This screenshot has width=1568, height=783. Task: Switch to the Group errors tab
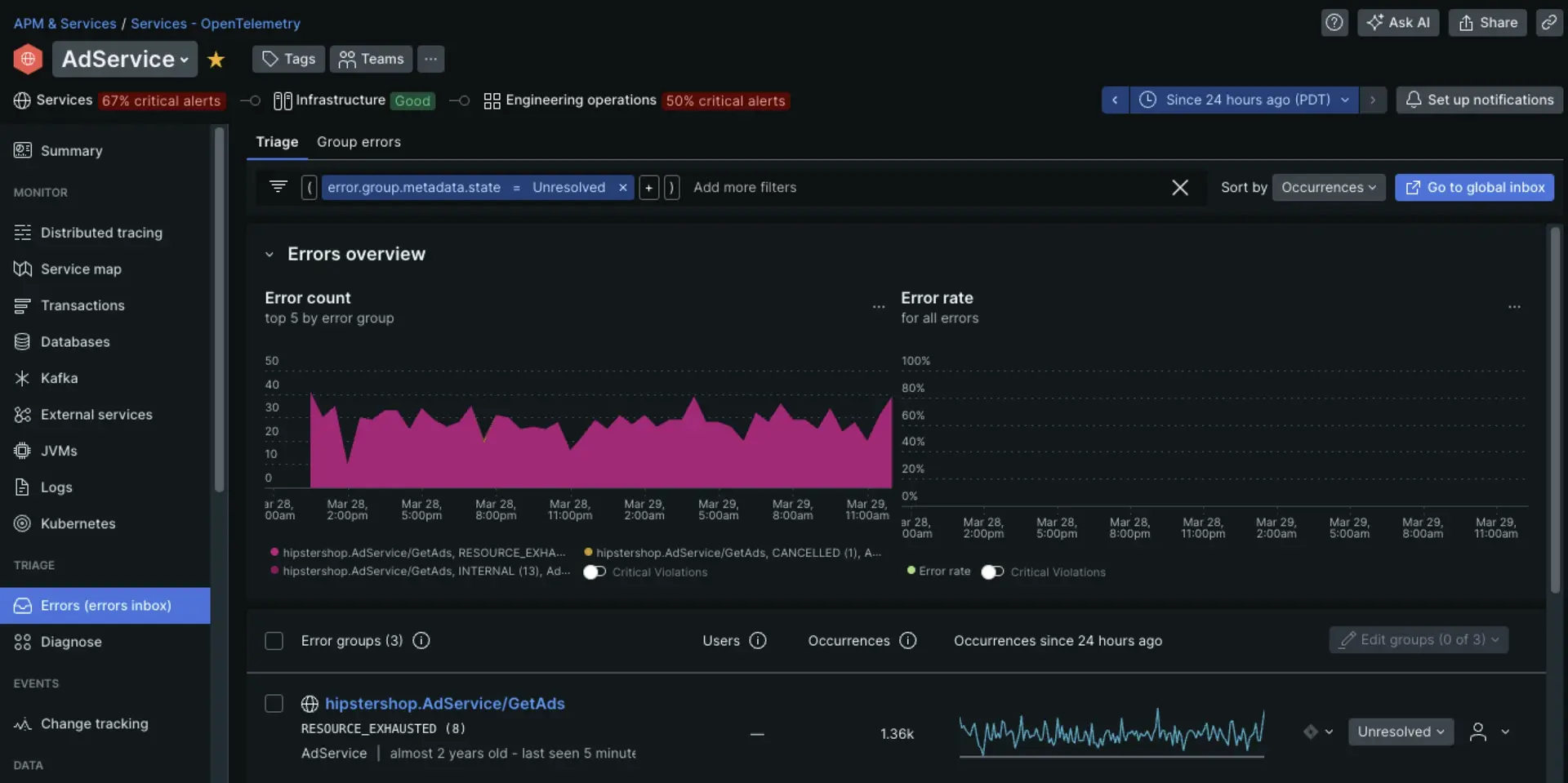coord(359,142)
